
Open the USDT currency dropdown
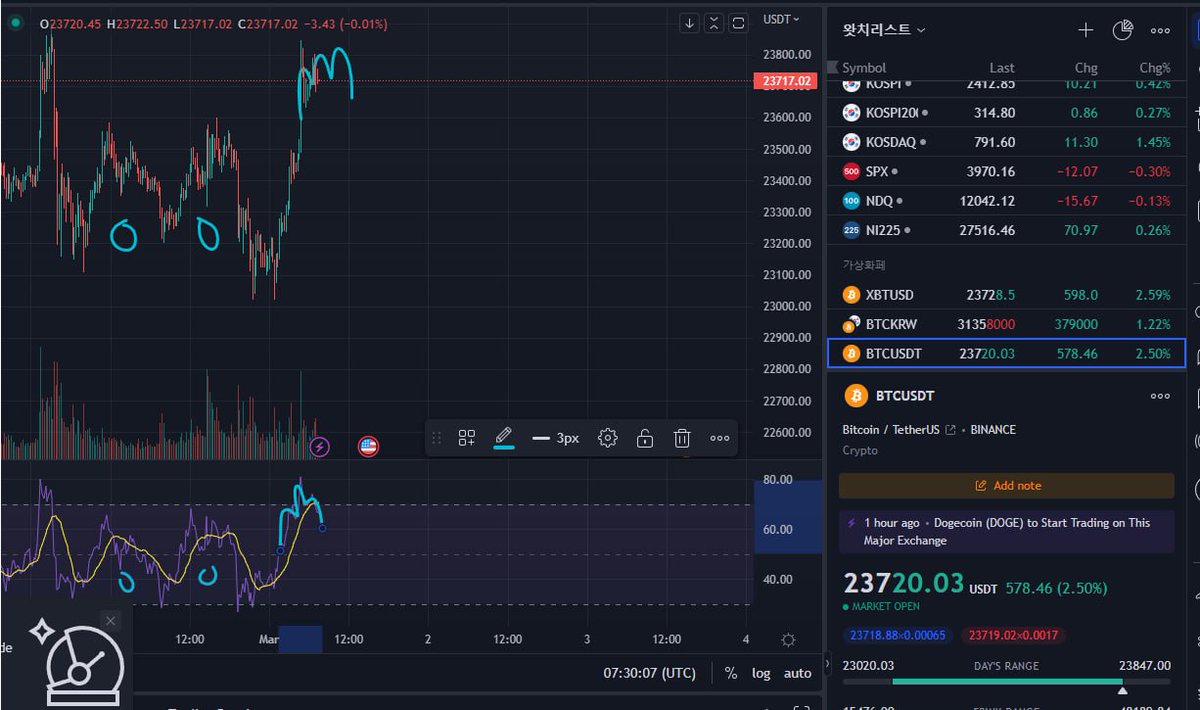pyautogui.click(x=781, y=19)
